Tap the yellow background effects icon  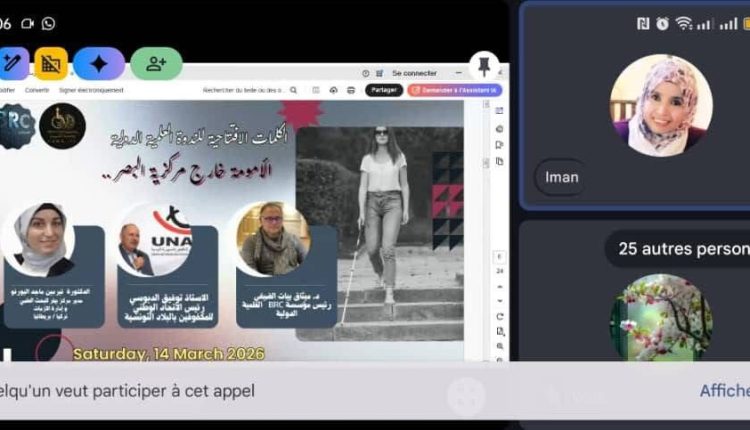(x=51, y=63)
